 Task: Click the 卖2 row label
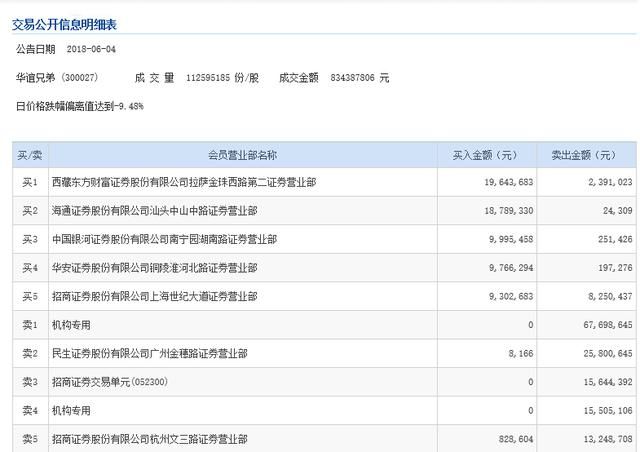click(30, 354)
